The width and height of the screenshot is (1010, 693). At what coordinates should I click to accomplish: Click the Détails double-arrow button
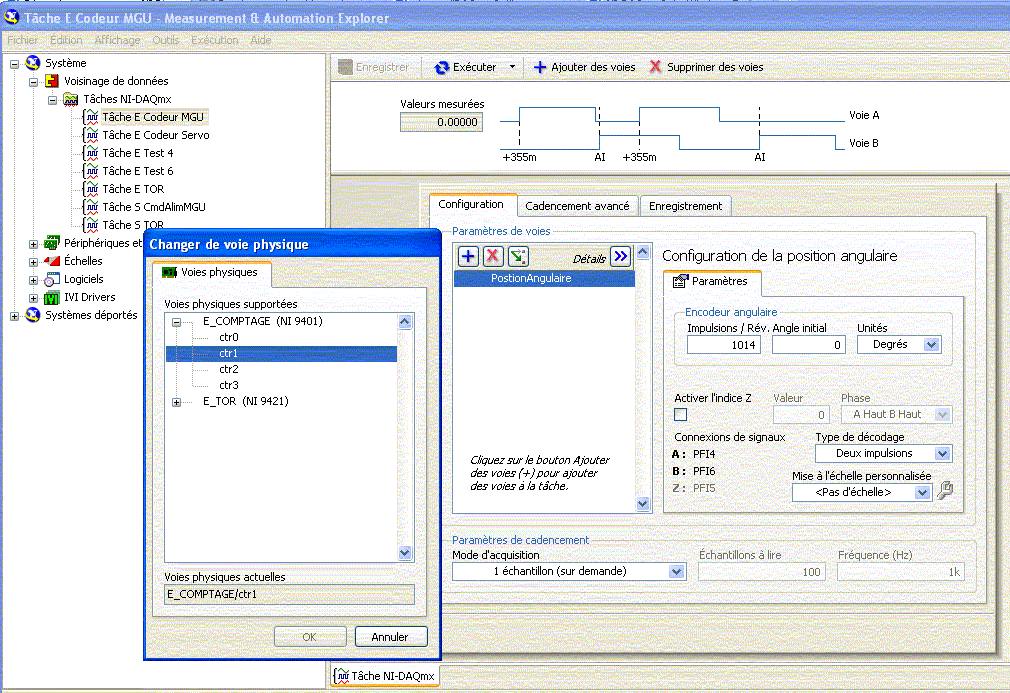(x=620, y=256)
